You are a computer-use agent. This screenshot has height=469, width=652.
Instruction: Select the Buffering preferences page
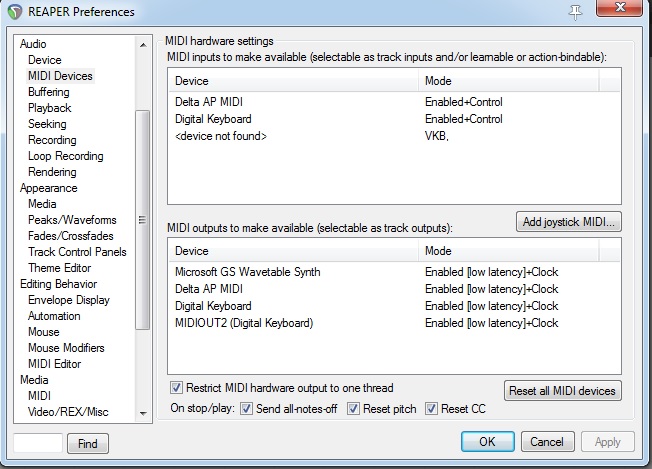(49, 92)
